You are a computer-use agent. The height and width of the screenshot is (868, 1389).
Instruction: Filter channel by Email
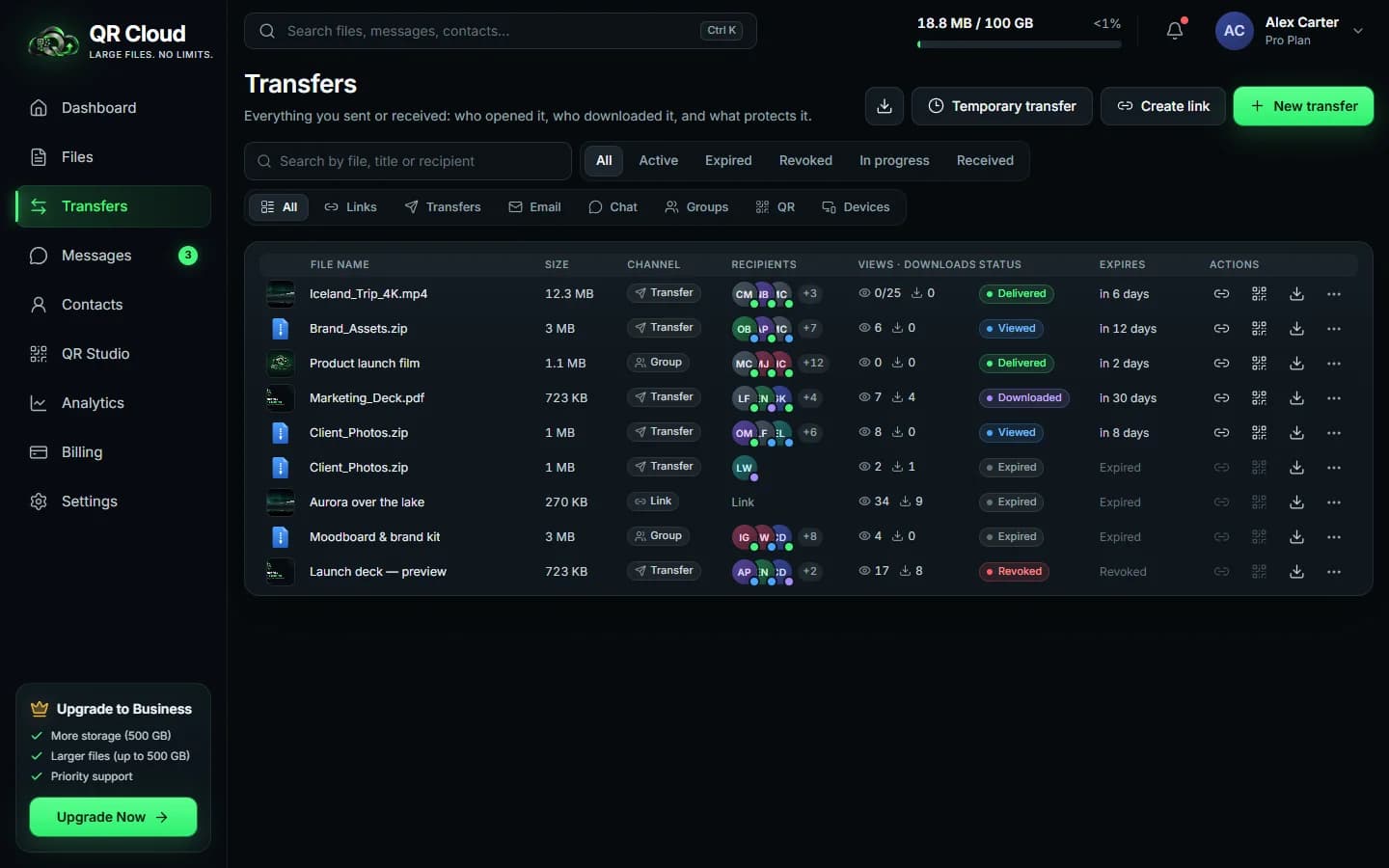(x=535, y=207)
